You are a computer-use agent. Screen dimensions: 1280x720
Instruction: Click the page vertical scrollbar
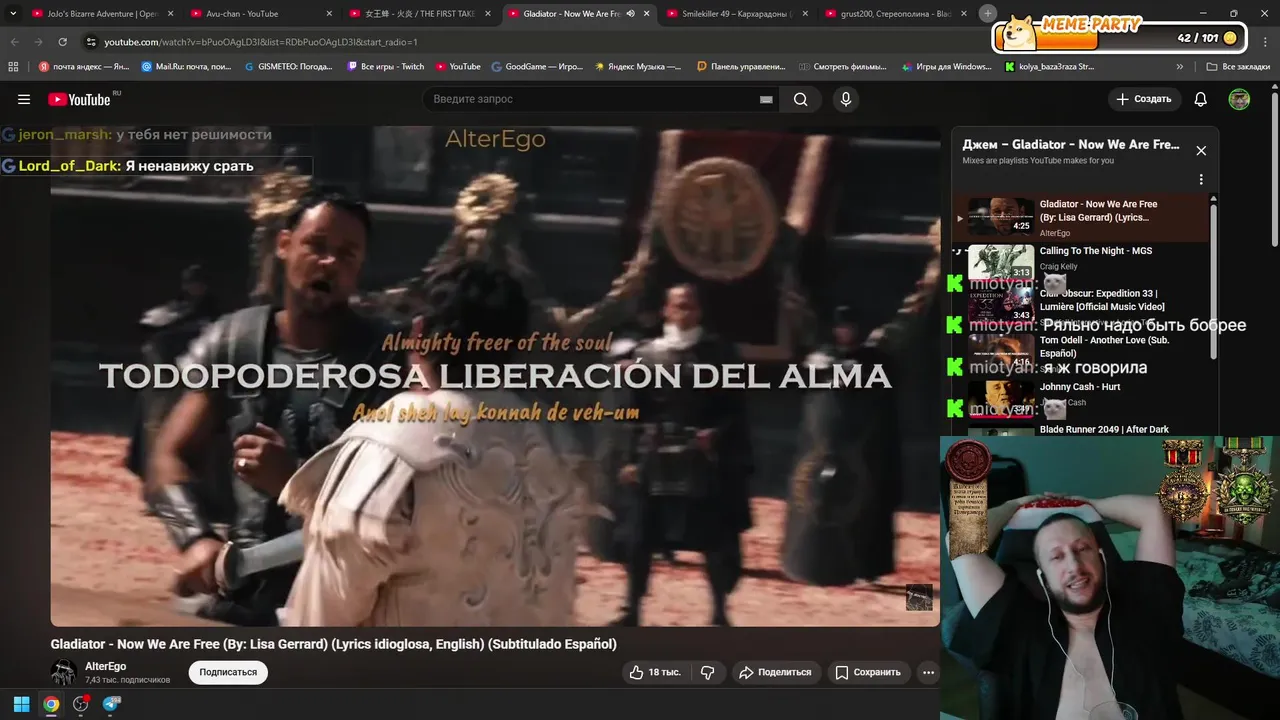pos(1274,170)
